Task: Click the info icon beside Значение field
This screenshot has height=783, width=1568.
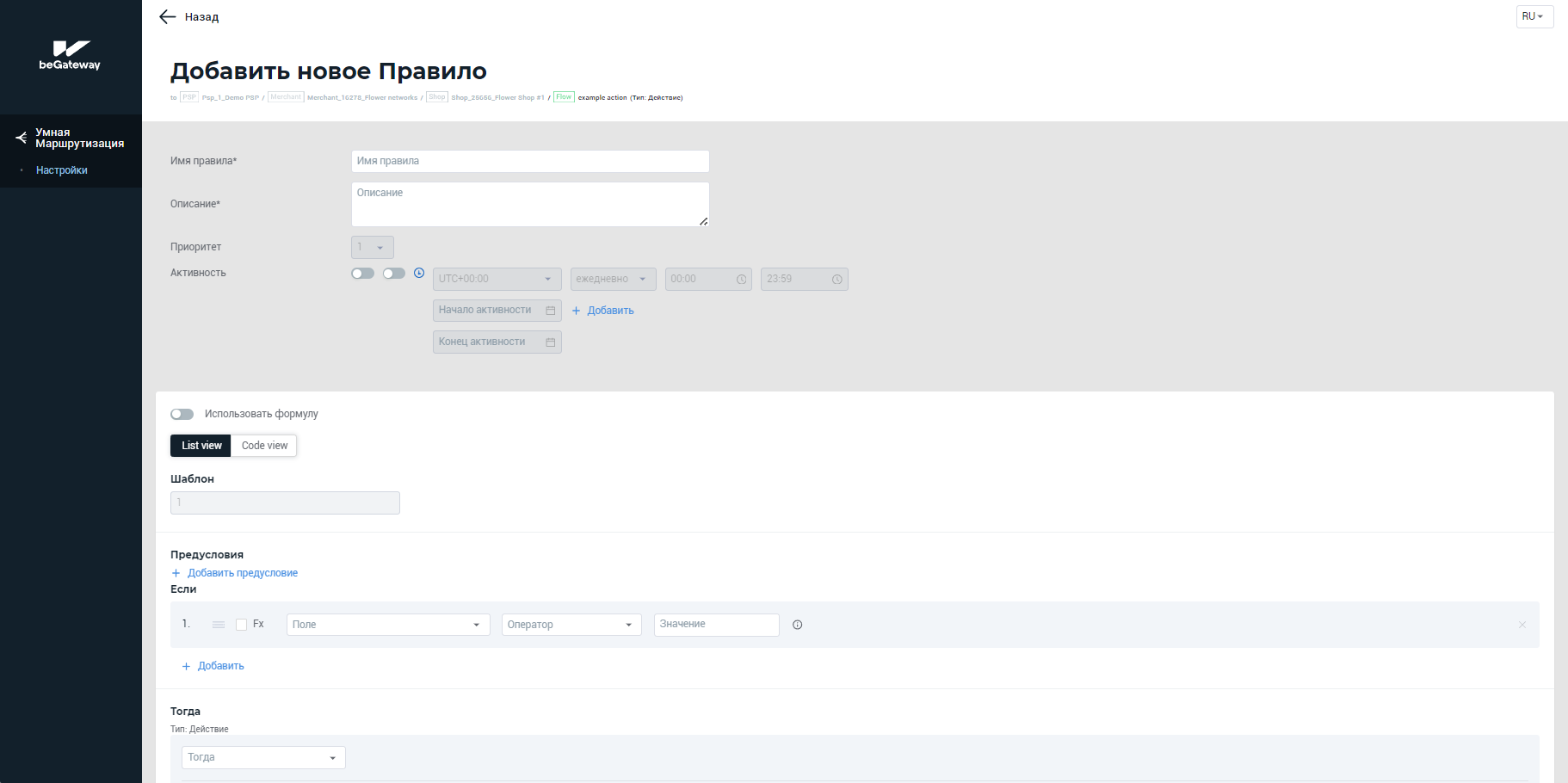Action: 797,625
